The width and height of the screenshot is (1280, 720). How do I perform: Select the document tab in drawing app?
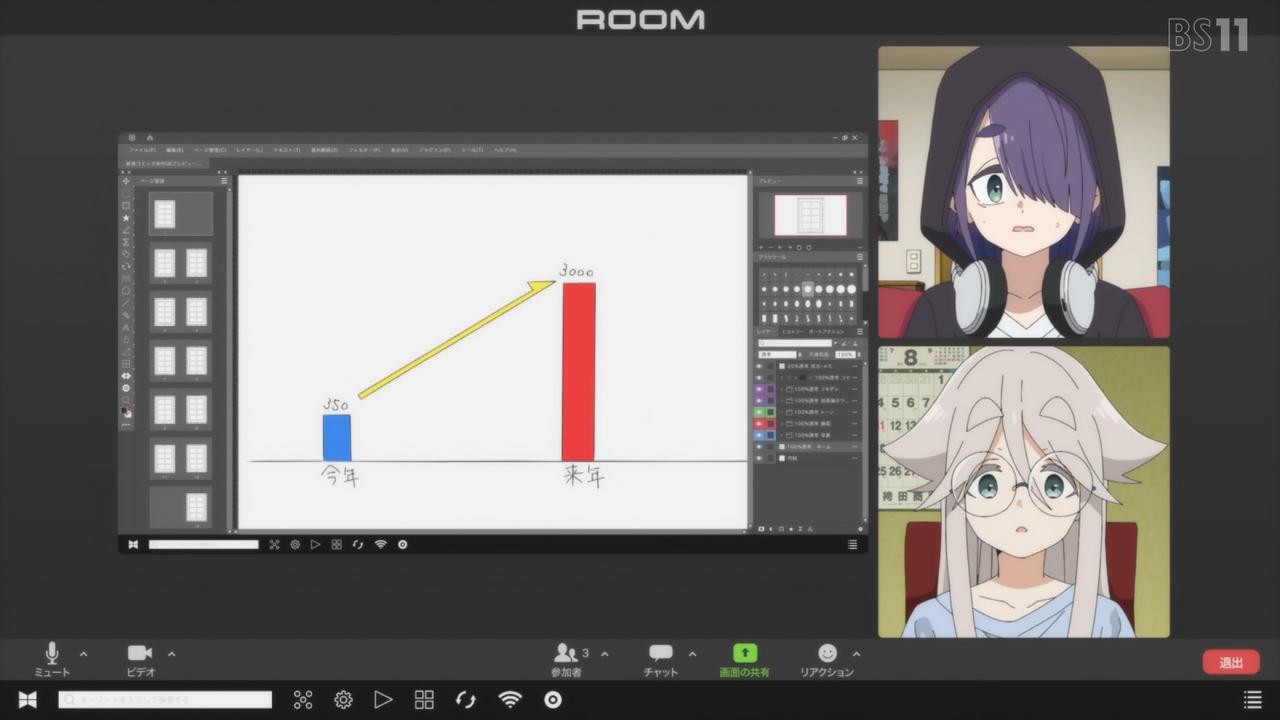click(164, 163)
